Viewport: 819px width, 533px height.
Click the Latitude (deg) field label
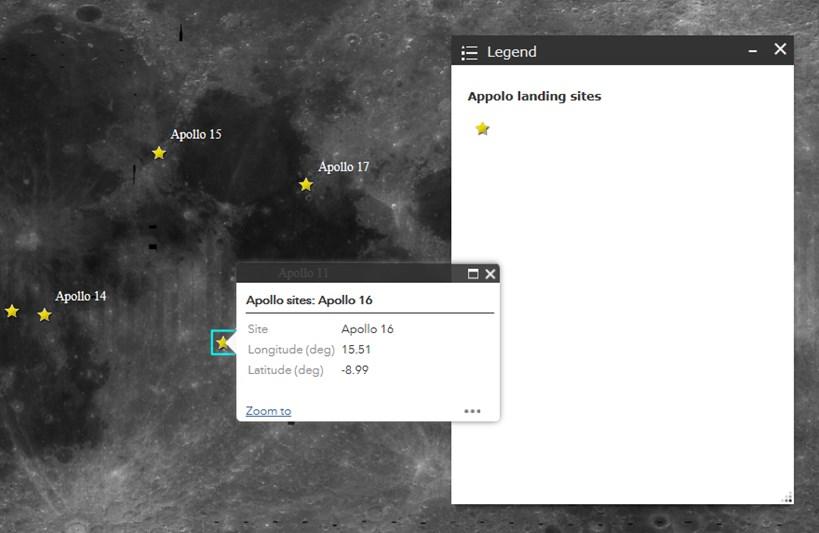point(286,370)
